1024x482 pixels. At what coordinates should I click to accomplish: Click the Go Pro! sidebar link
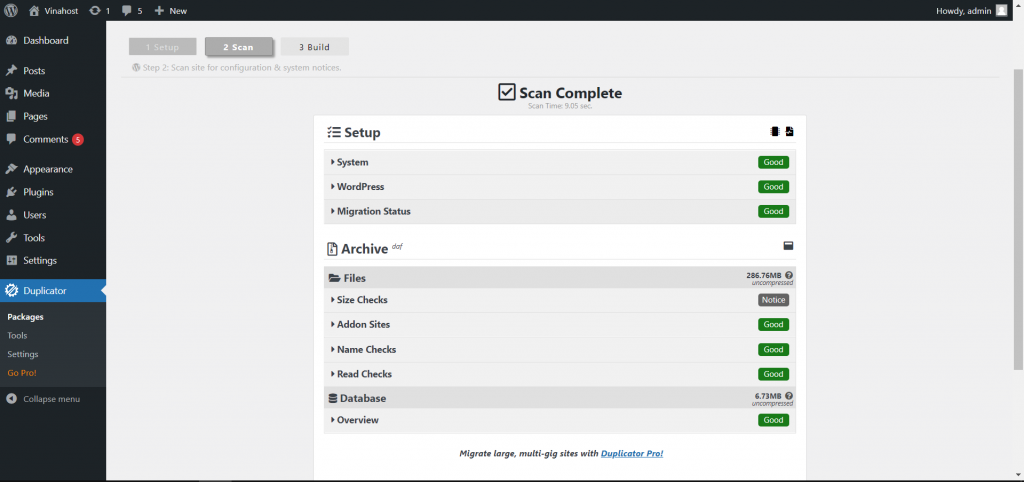[21, 373]
